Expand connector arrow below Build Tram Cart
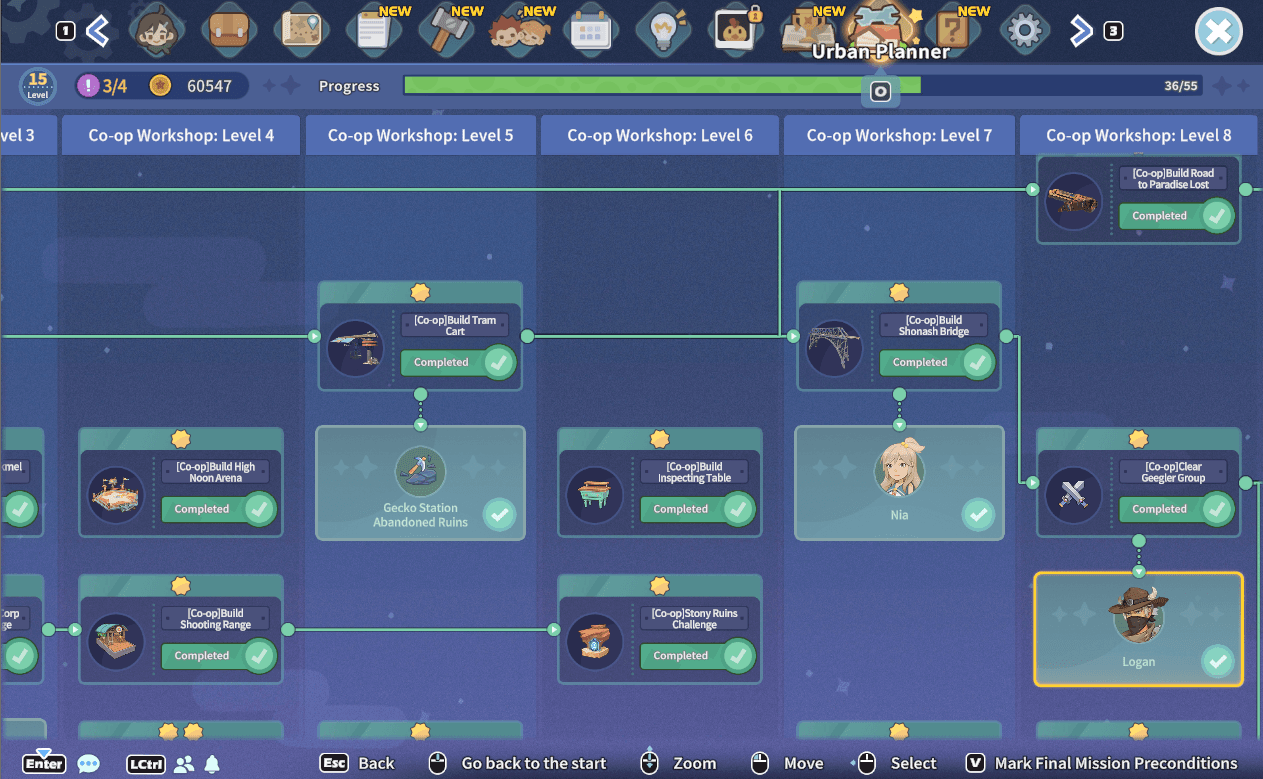1263x779 pixels. point(420,425)
